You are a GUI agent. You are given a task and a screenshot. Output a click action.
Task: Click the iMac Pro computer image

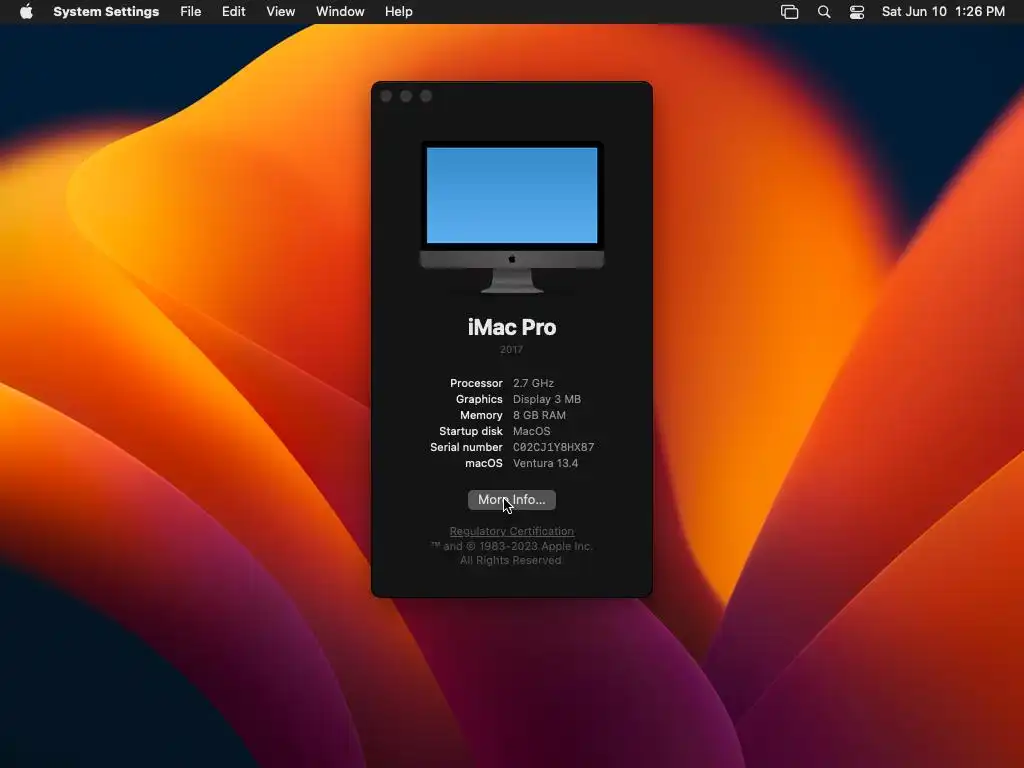tap(512, 217)
